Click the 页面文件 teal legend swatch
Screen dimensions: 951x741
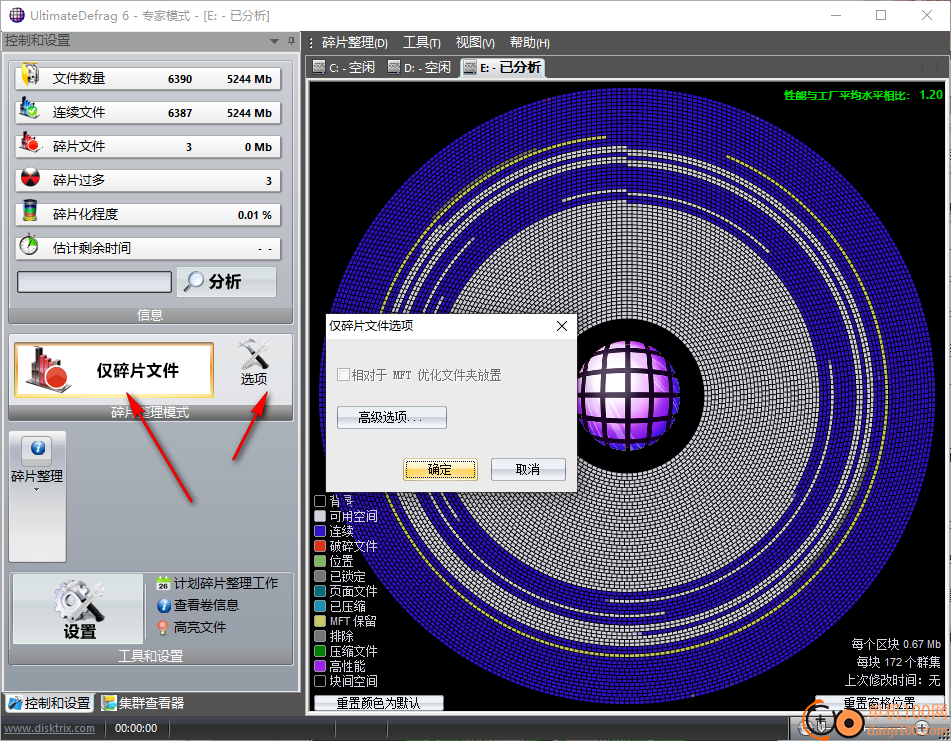(x=320, y=591)
